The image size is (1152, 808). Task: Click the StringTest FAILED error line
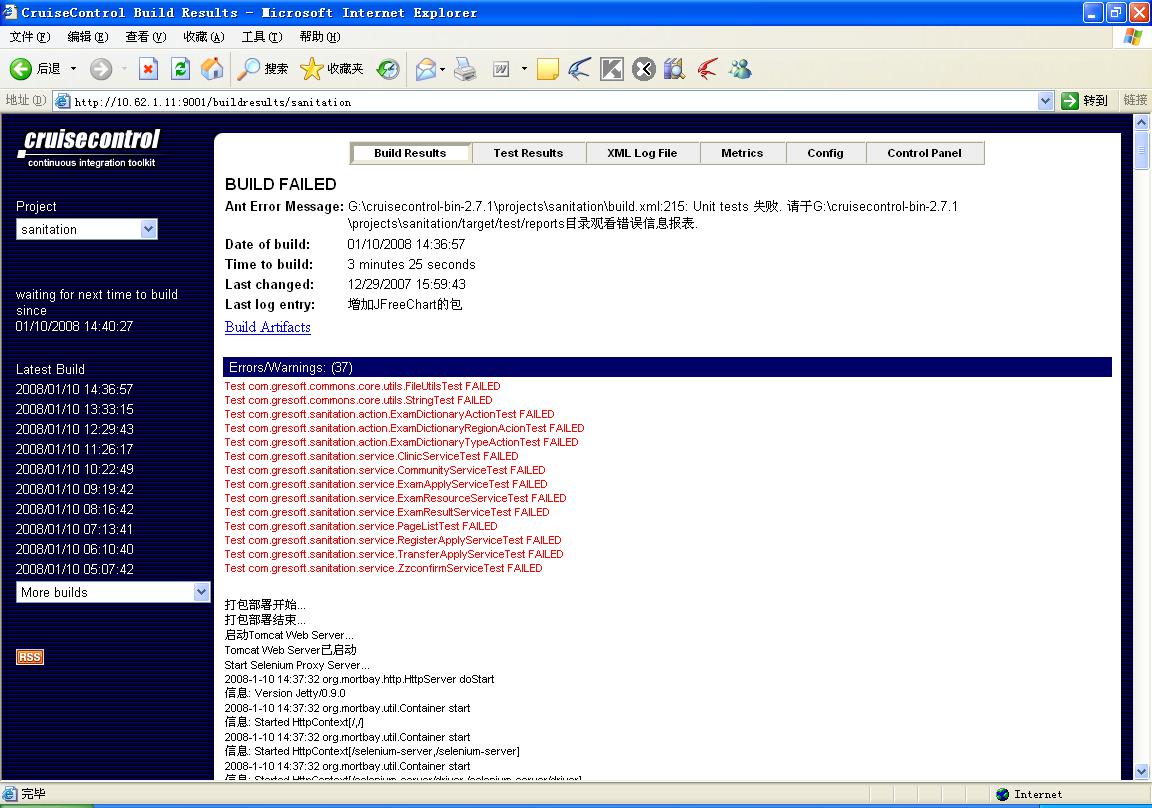click(359, 400)
